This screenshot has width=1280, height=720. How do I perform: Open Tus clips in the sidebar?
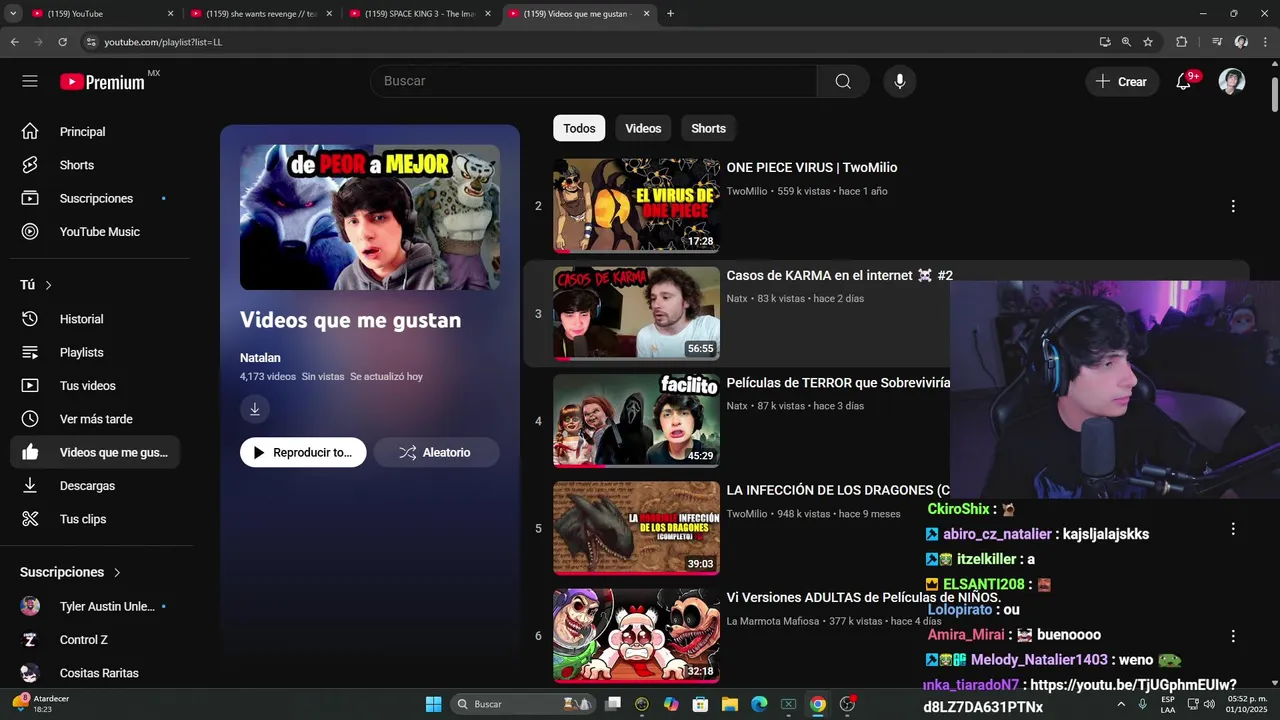pos(95,519)
